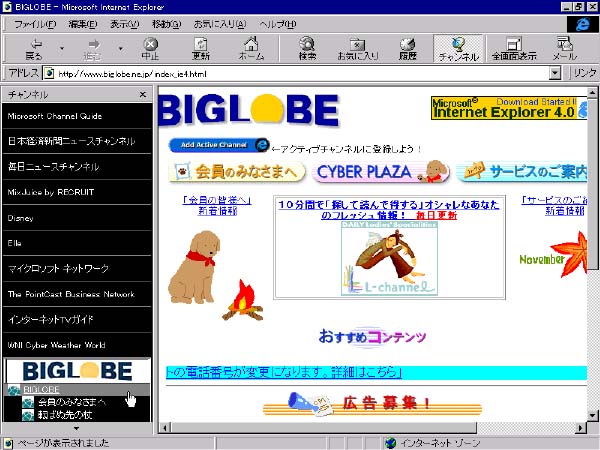Refresh page with the 更新 button
The height and width of the screenshot is (450, 600).
201,49
